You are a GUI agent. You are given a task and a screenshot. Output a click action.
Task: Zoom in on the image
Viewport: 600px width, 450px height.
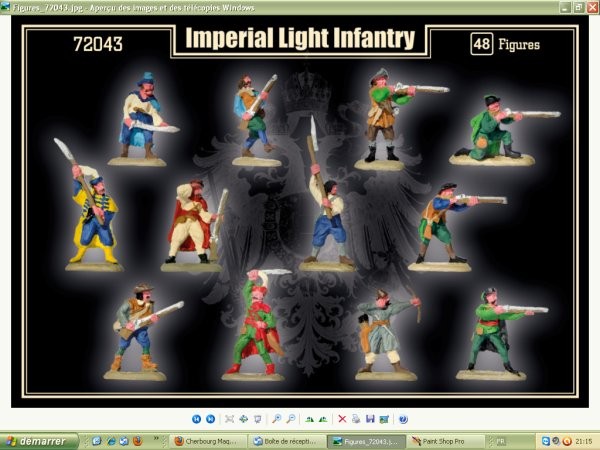(277, 419)
